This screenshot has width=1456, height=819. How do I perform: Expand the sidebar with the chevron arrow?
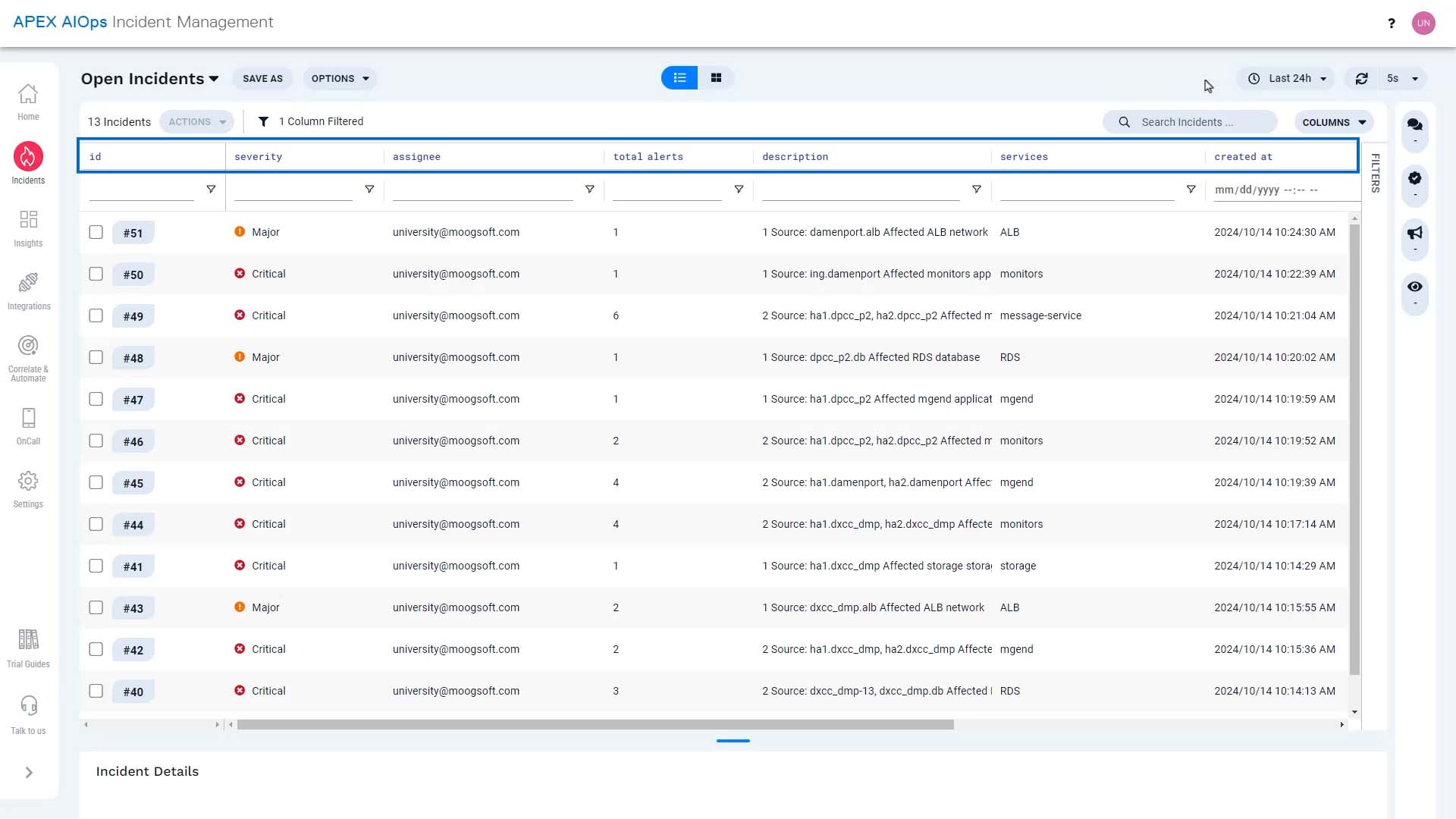29,773
